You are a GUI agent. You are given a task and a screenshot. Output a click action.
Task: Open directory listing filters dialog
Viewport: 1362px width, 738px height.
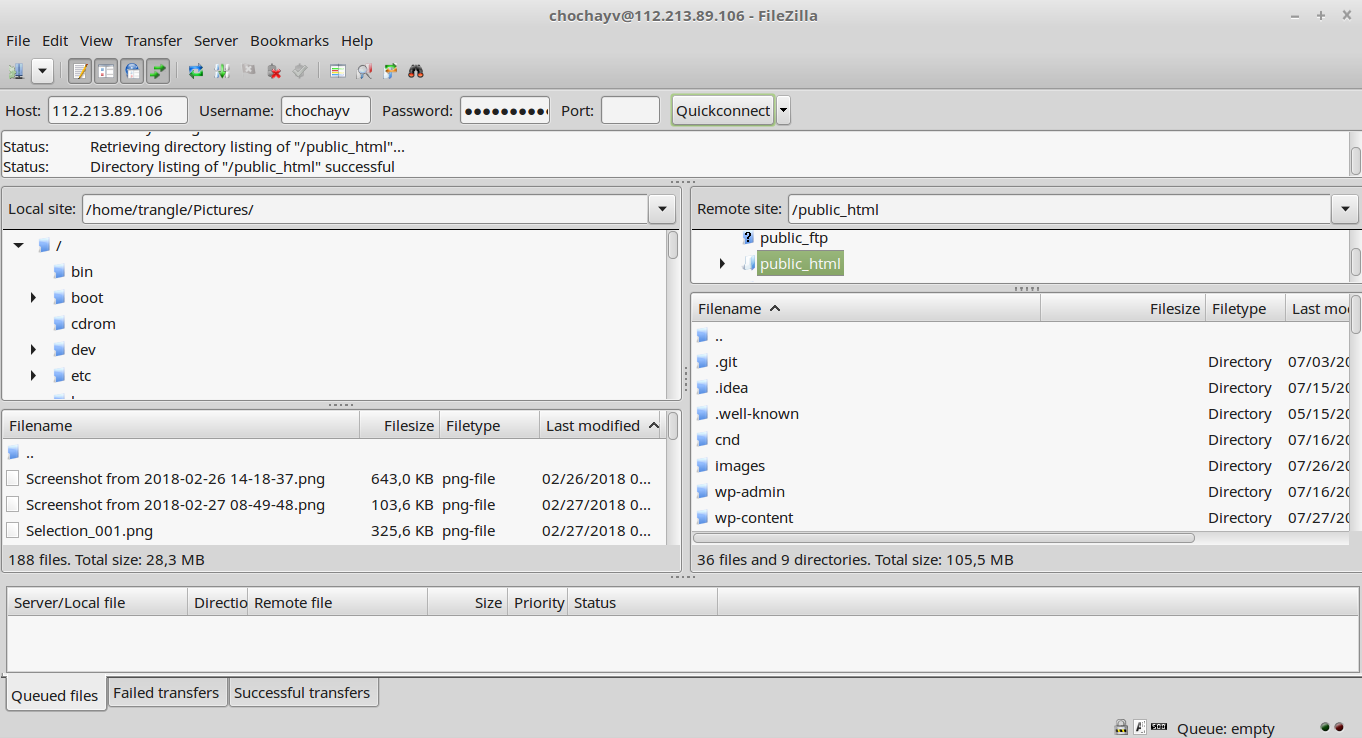point(338,71)
